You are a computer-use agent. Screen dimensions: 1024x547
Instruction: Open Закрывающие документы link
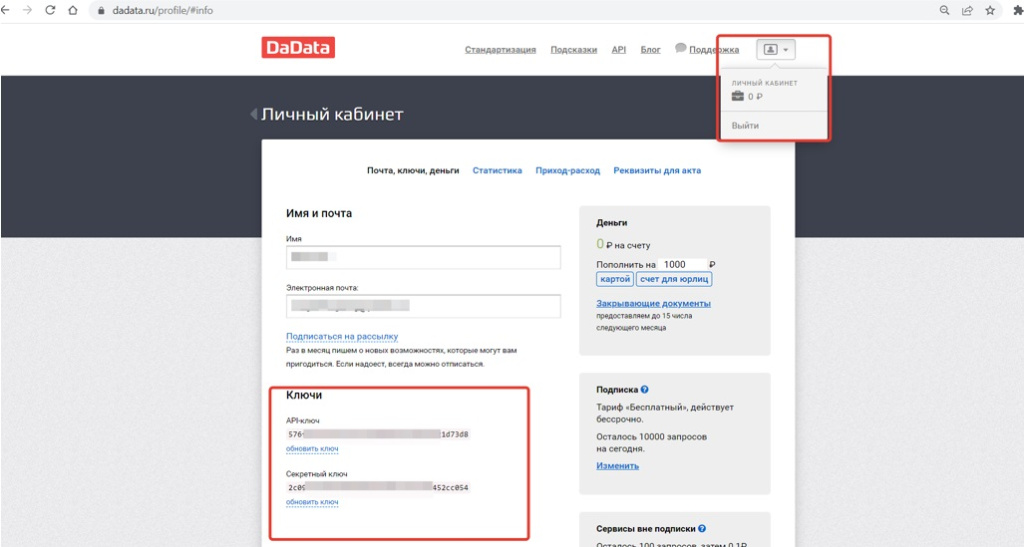(653, 304)
